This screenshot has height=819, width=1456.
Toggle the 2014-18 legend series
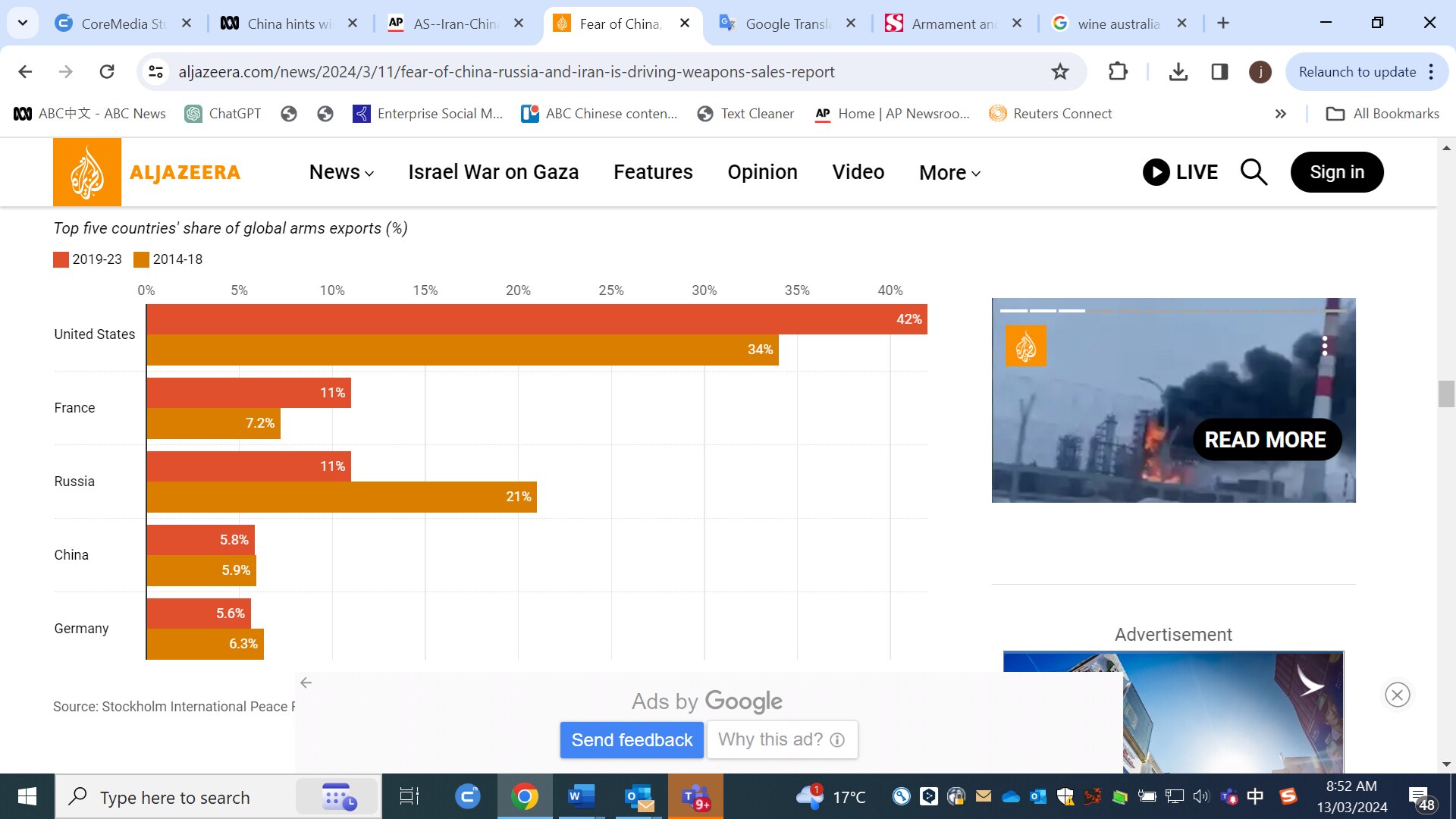coord(168,259)
